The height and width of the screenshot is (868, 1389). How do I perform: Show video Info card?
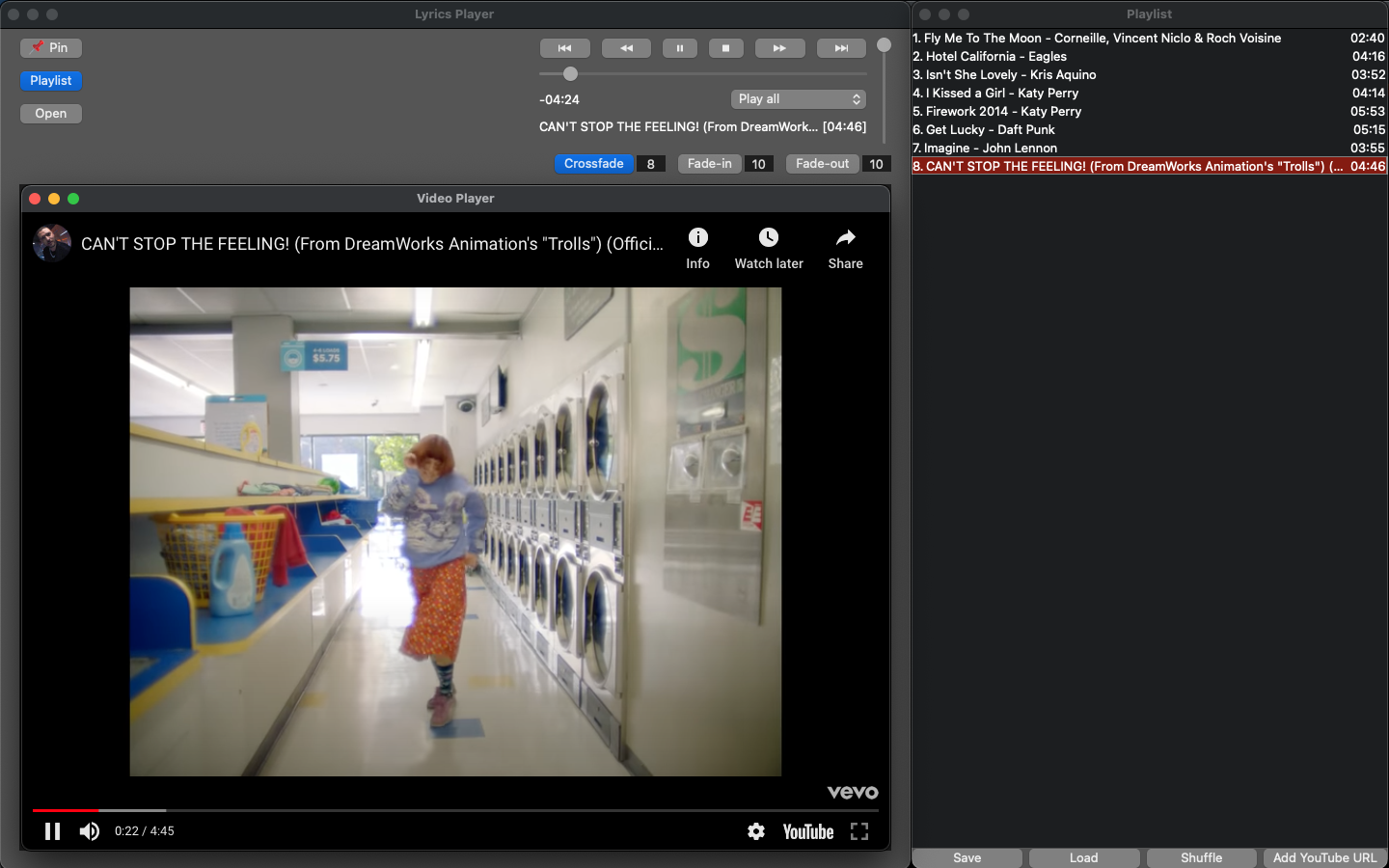point(697,249)
